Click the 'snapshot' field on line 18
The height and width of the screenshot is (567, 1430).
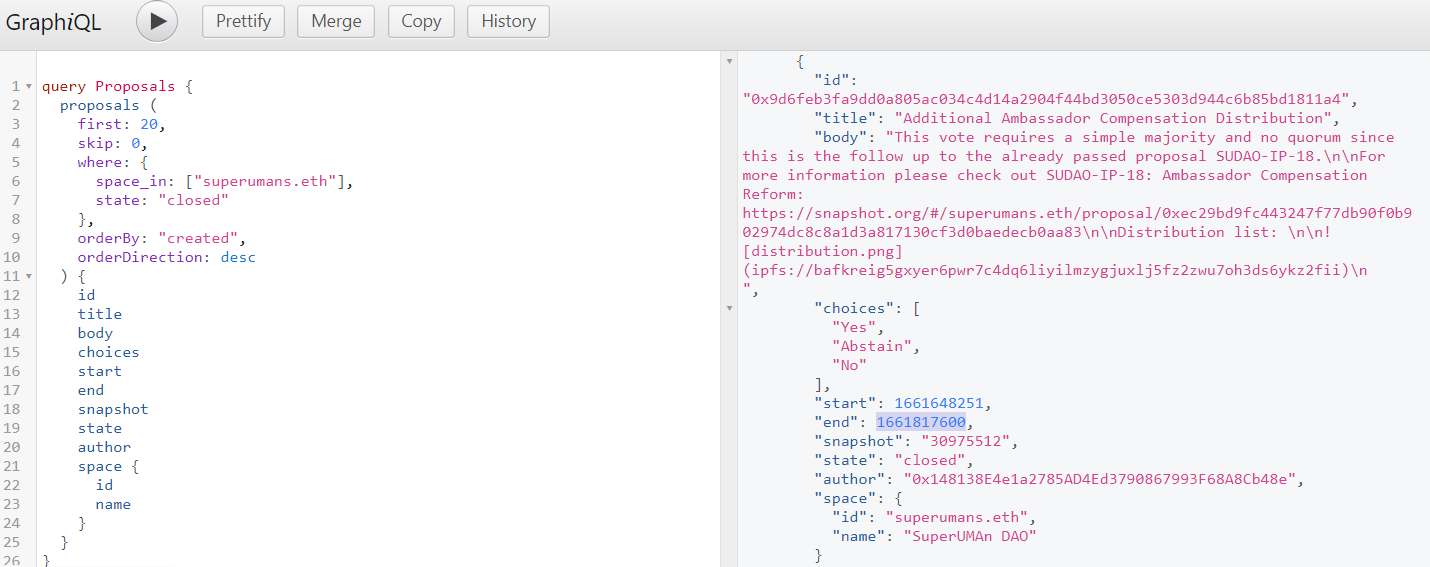tap(113, 409)
